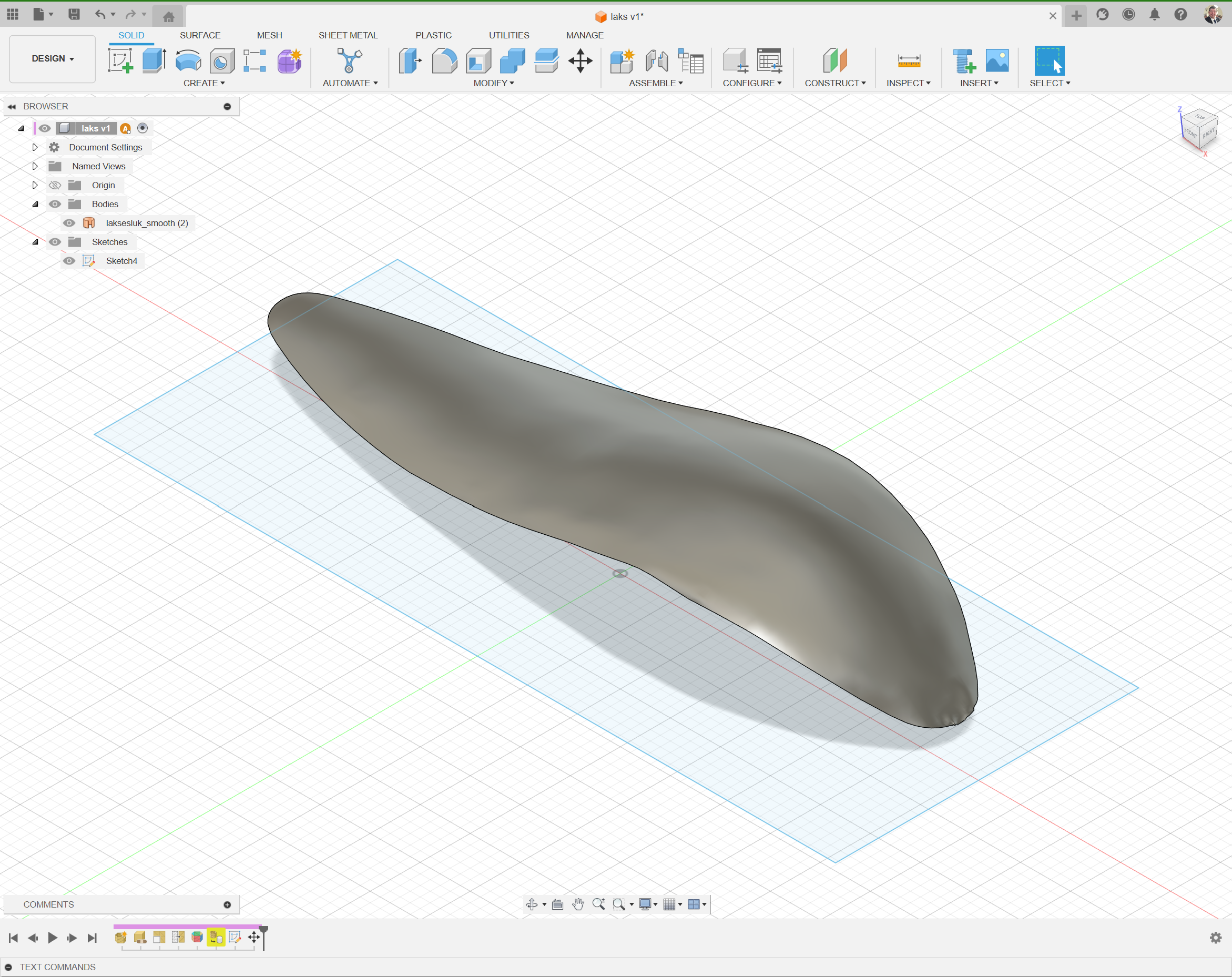Switch to the SURFACE tab
Viewport: 1232px width, 977px height.
(200, 35)
